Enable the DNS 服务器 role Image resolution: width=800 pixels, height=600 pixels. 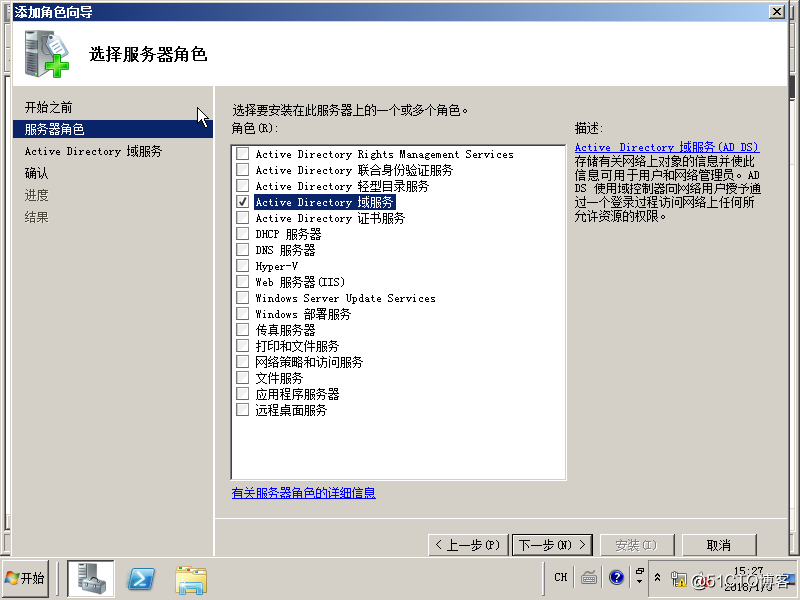[243, 249]
